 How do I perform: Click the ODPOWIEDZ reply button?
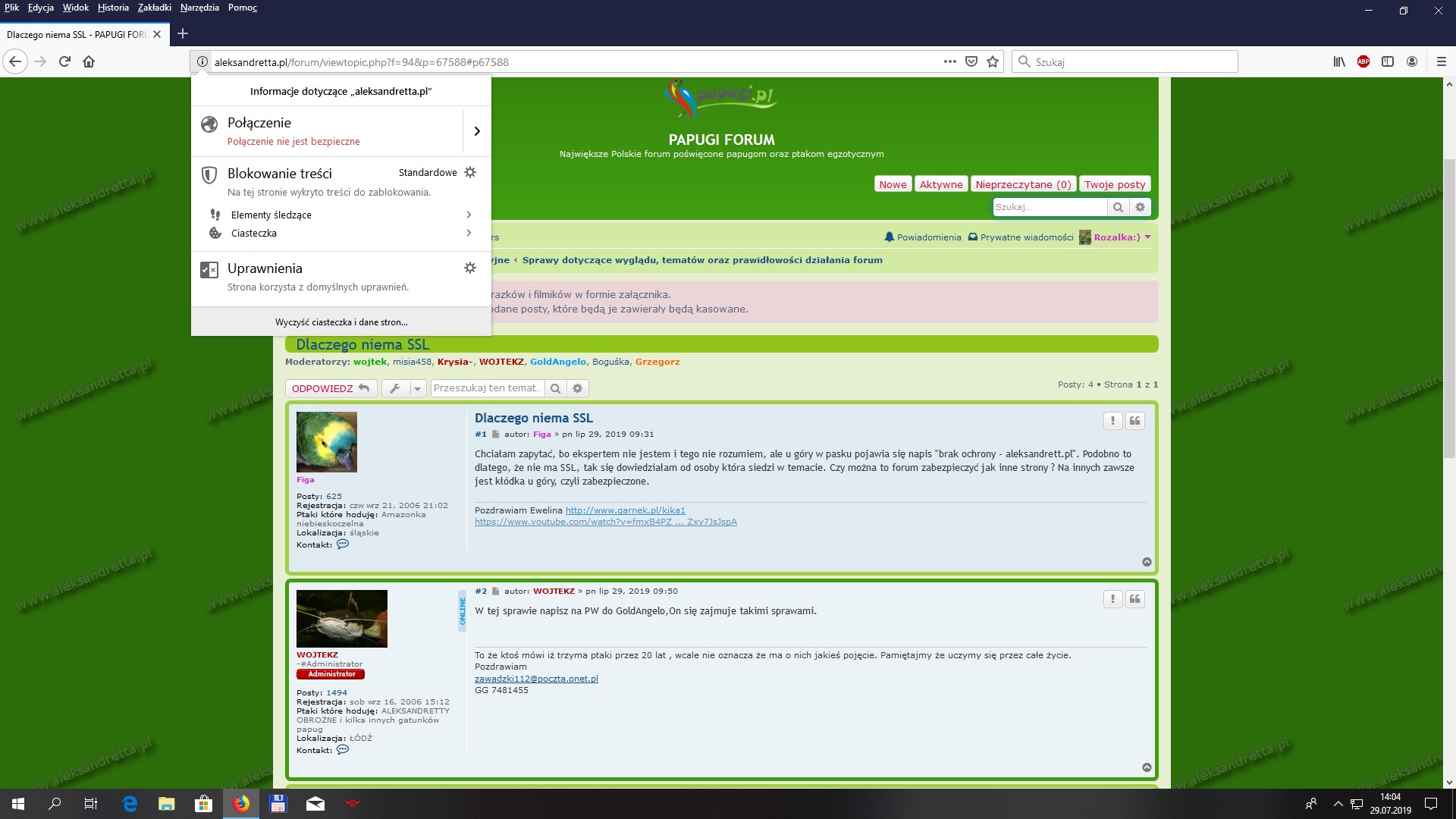coord(331,388)
